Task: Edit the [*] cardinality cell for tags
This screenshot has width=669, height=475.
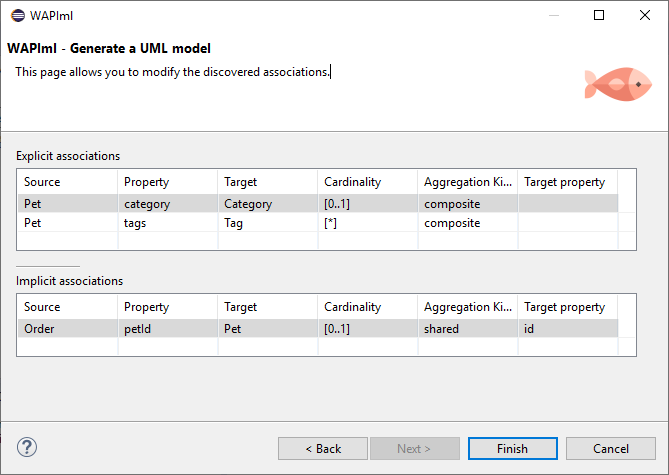Action: [x=367, y=223]
